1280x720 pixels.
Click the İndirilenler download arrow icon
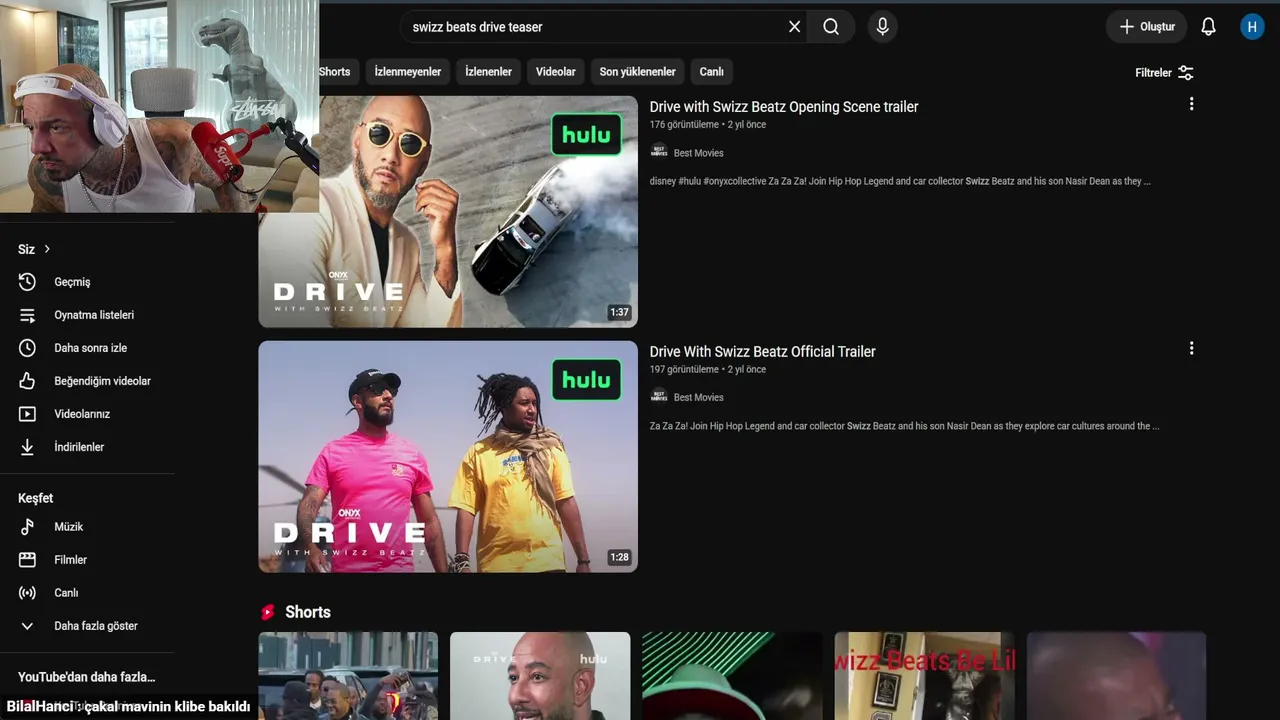(27, 447)
